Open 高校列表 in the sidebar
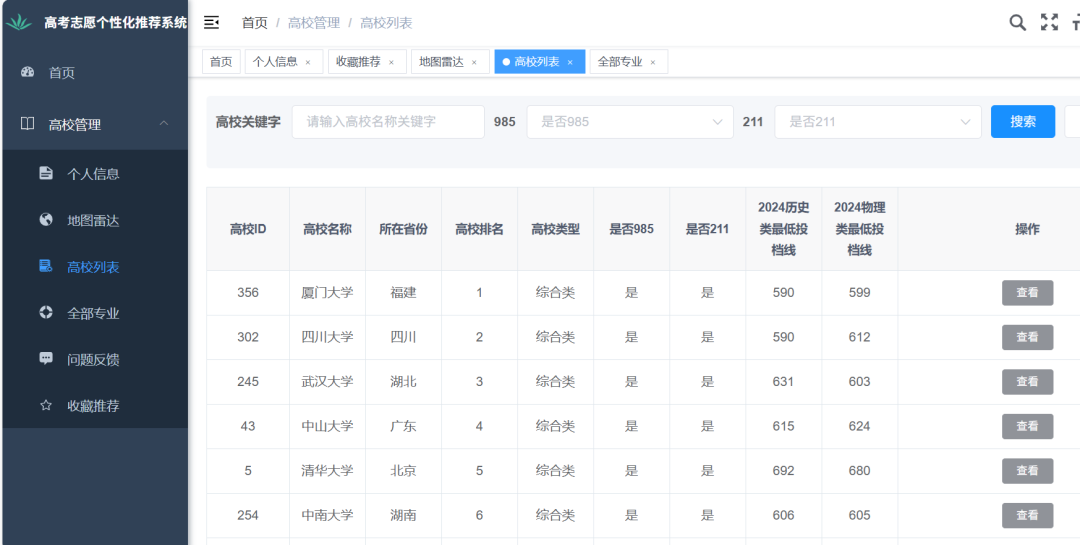Viewport: 1080px width, 545px height. 95,267
